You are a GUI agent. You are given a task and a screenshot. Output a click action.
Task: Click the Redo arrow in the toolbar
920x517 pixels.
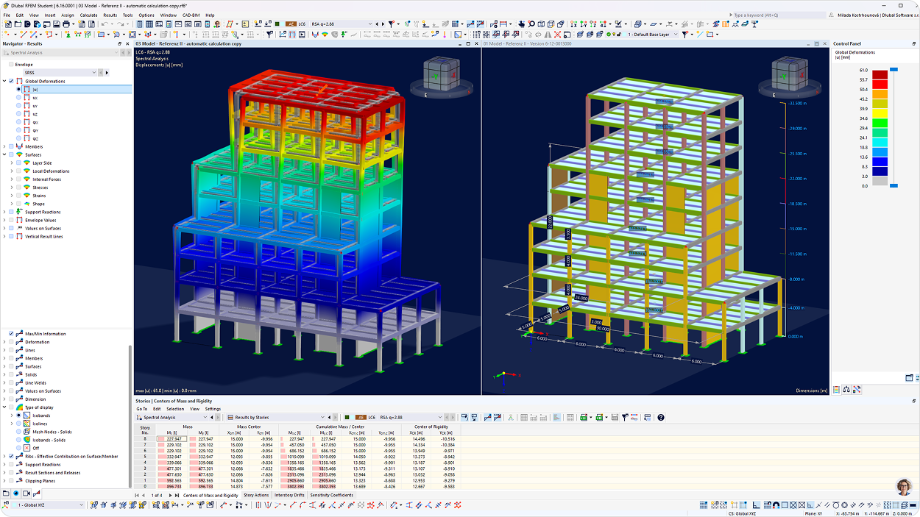pyautogui.click(x=120, y=24)
